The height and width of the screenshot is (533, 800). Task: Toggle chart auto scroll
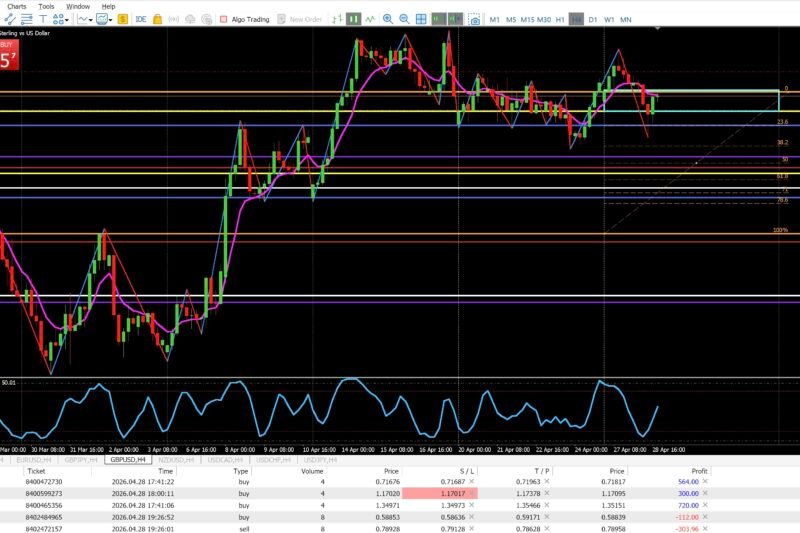(438, 19)
